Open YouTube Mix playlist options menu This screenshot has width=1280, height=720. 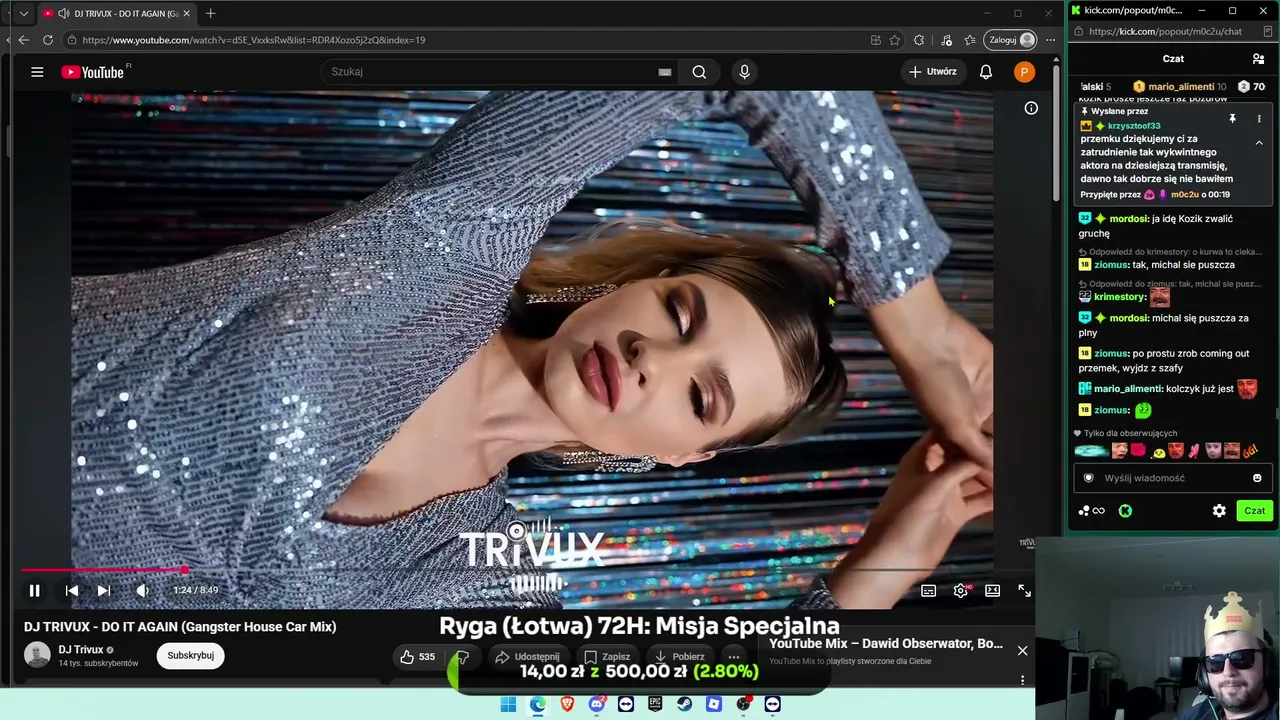point(1022,680)
